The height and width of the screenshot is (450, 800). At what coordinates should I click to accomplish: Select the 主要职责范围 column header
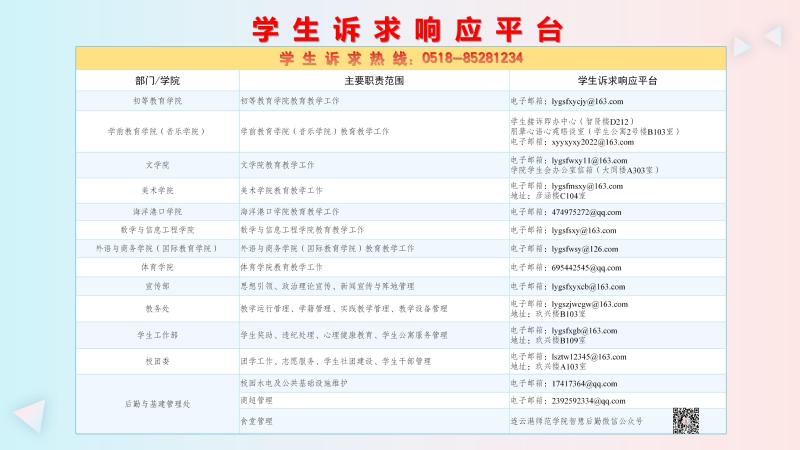tap(372, 80)
